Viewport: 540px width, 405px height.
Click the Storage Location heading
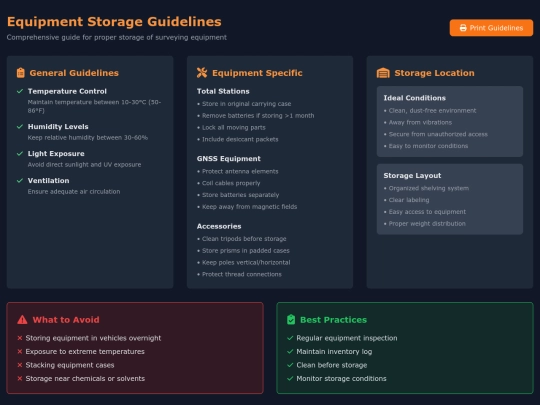pos(434,73)
